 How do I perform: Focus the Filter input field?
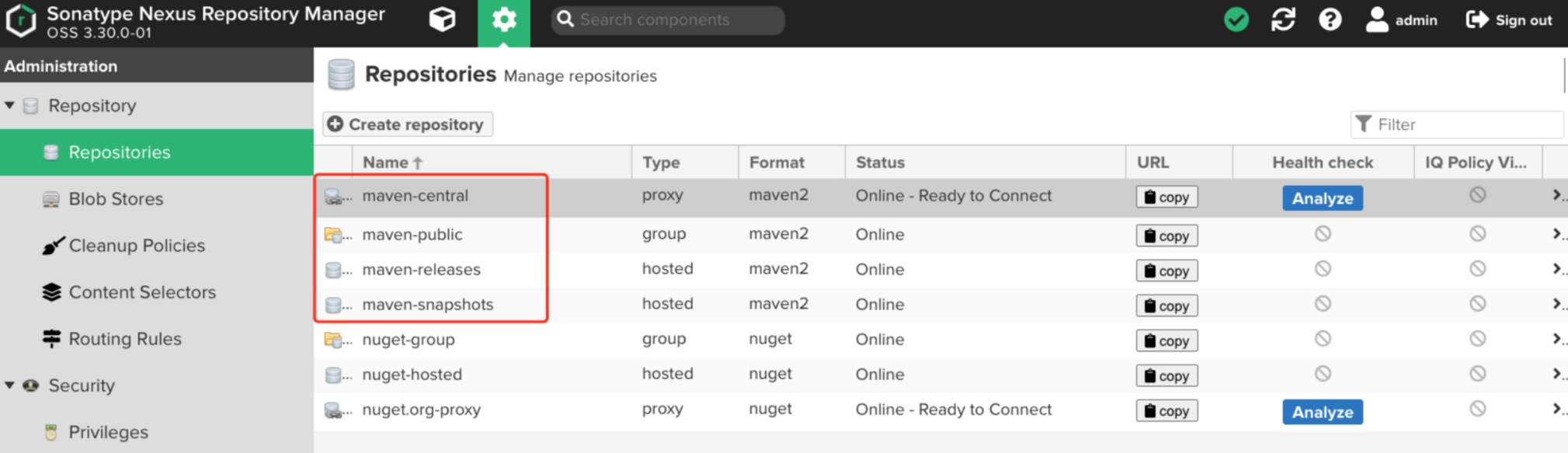[1457, 124]
